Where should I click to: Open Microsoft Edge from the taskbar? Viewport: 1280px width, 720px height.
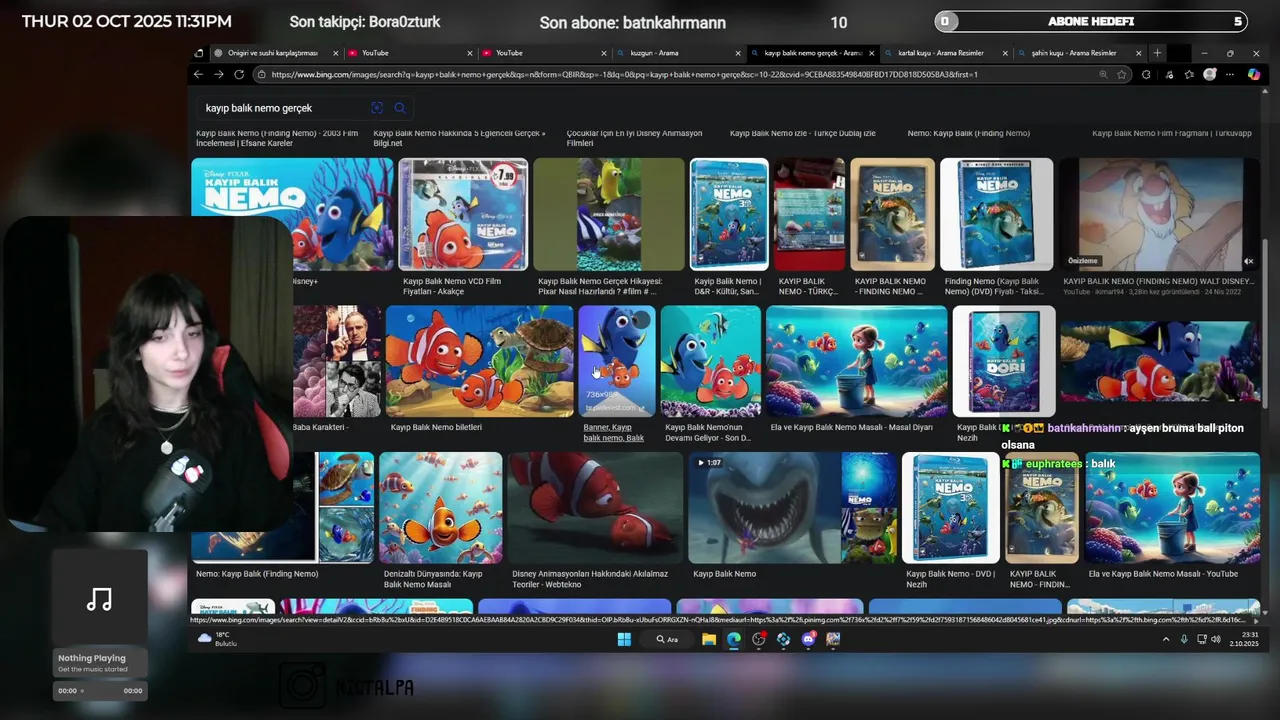point(734,639)
